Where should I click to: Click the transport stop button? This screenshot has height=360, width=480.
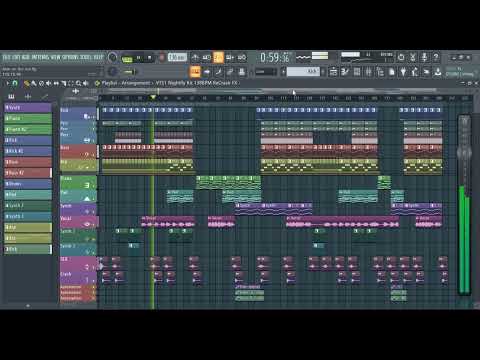point(149,58)
